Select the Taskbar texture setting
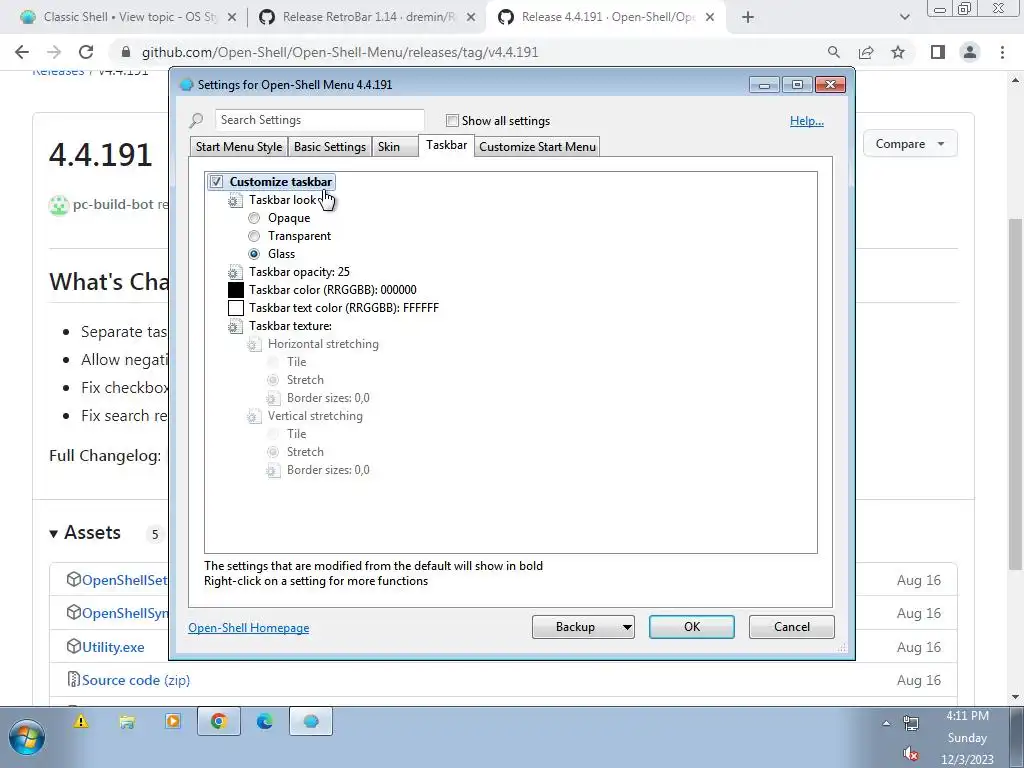Screen dimensions: 1024x768 tap(290, 326)
